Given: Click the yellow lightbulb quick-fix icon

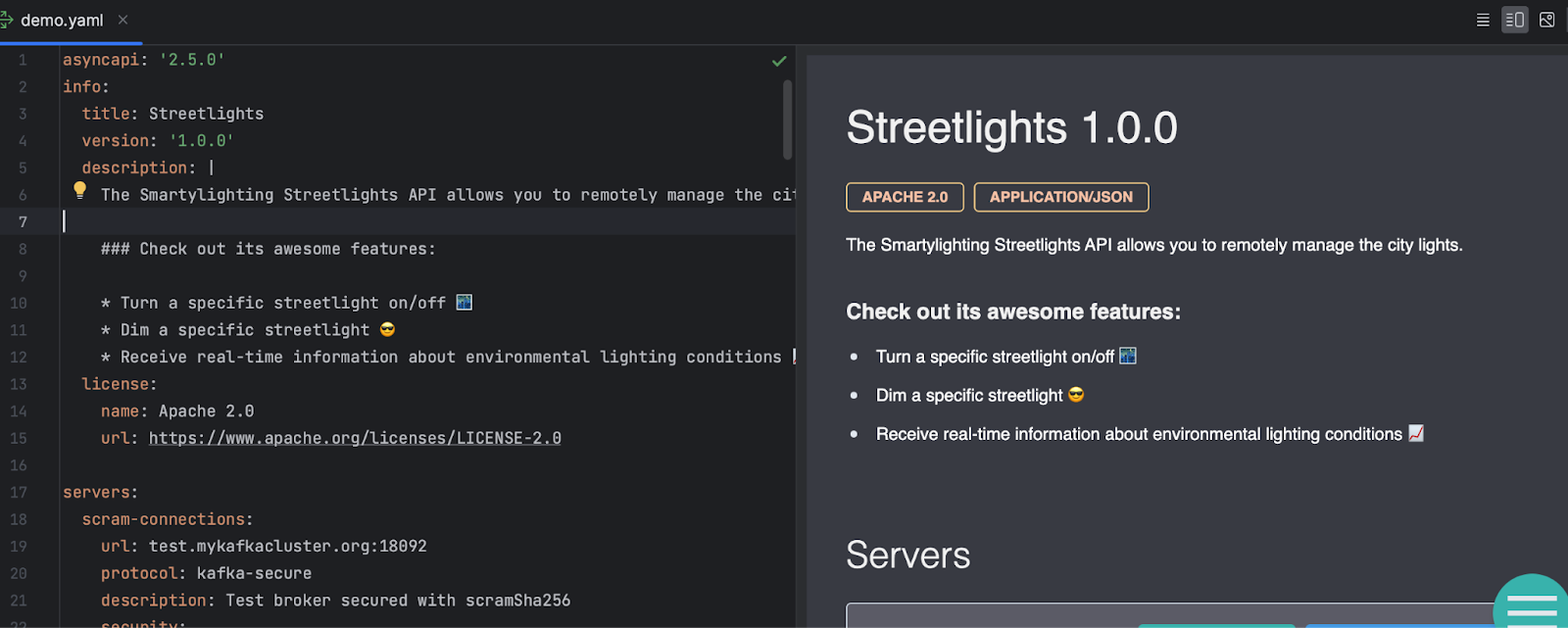Looking at the screenshot, I should [x=80, y=190].
